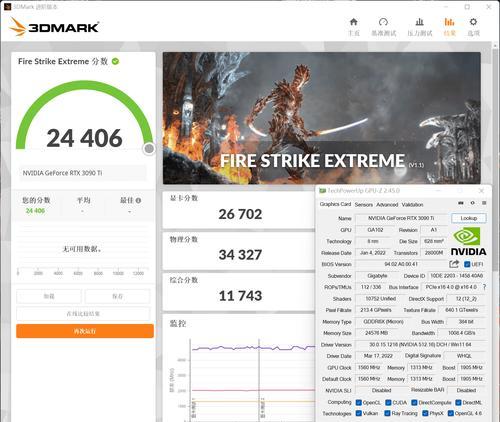500x422 pixels.
Task: Click the GPU field showing GA102
Action: click(375, 230)
